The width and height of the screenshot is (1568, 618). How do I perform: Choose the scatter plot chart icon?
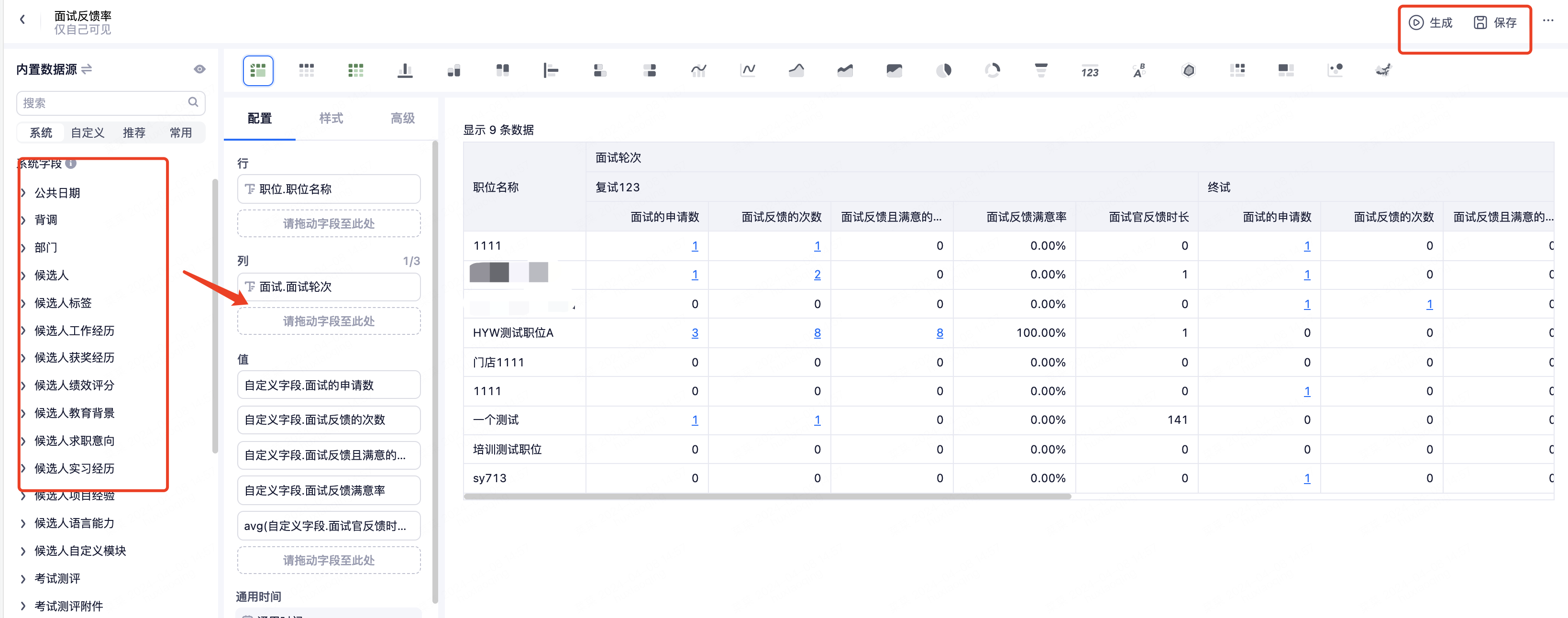point(1335,71)
